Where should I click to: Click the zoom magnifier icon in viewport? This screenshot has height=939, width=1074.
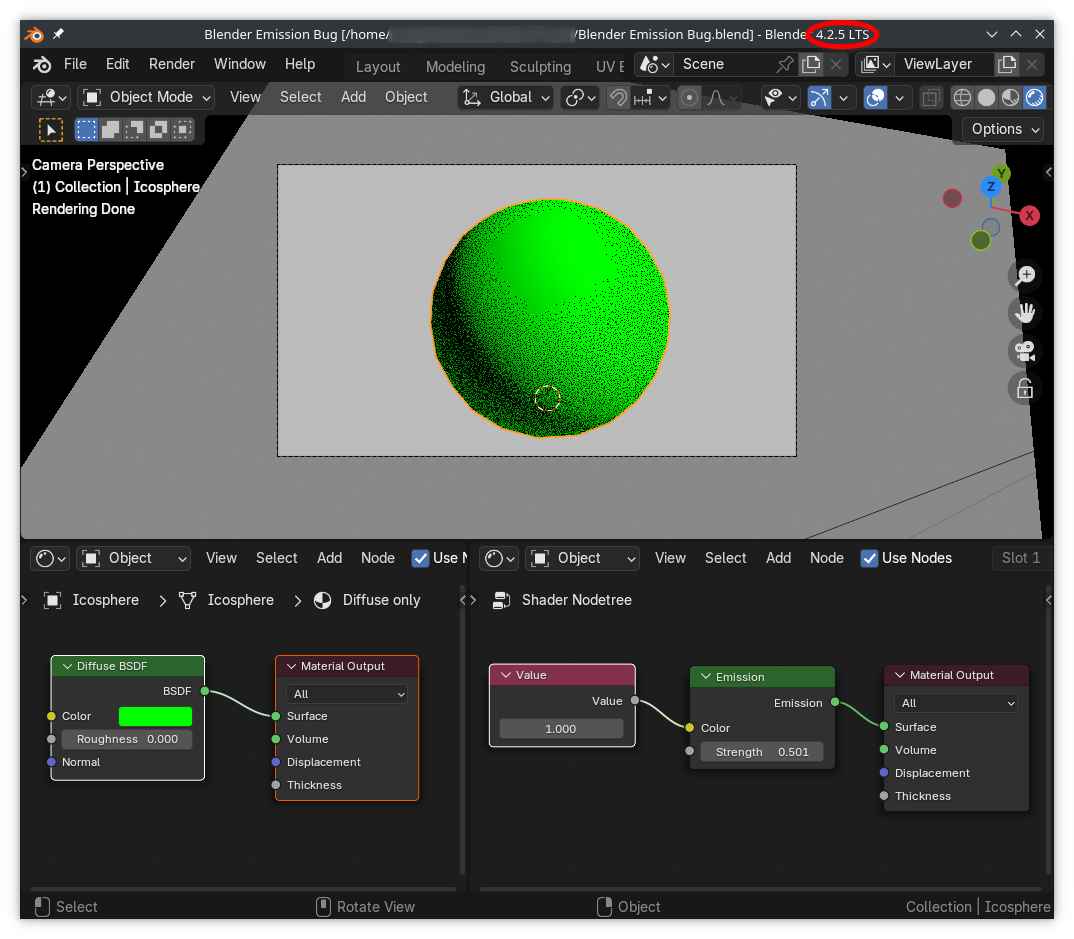(1025, 275)
